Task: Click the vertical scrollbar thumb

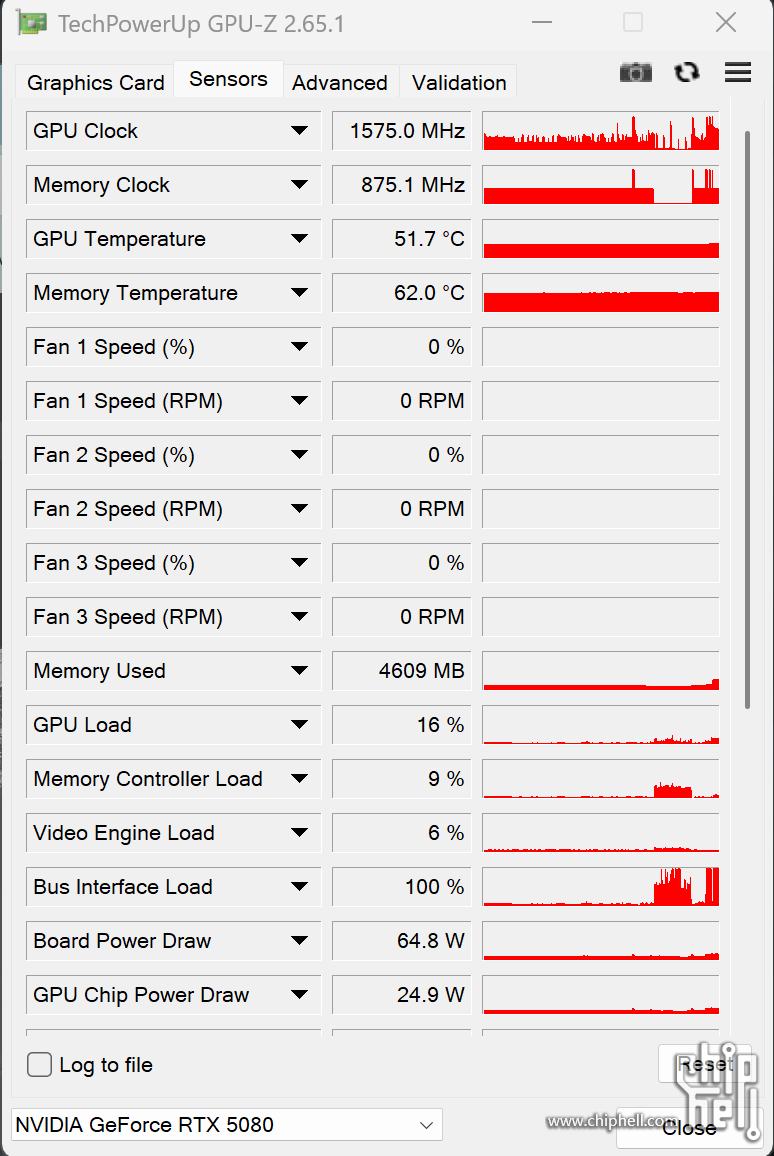Action: pos(747,420)
